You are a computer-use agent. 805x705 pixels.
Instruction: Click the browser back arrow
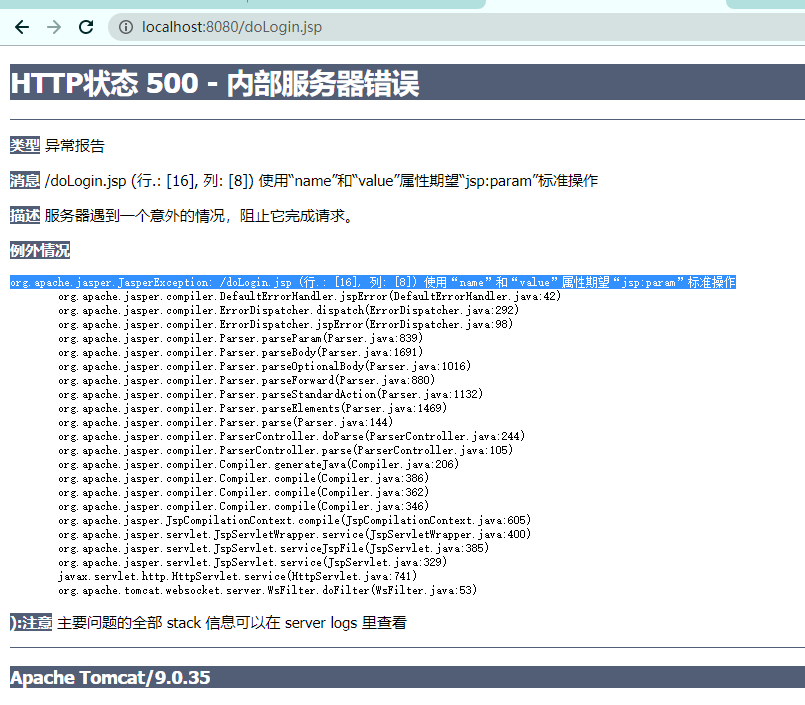(22, 27)
